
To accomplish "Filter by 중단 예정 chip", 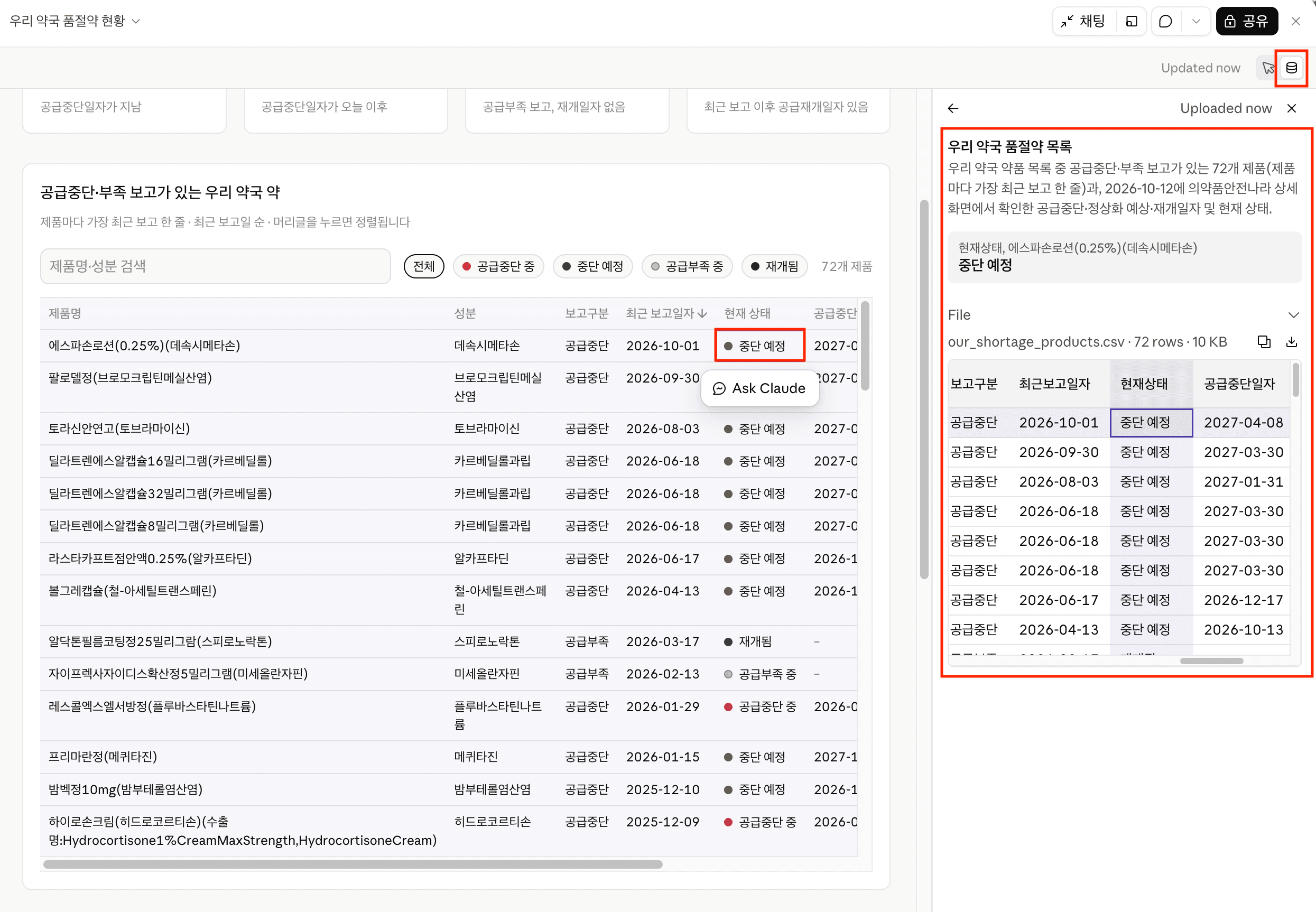I will pyautogui.click(x=592, y=266).
